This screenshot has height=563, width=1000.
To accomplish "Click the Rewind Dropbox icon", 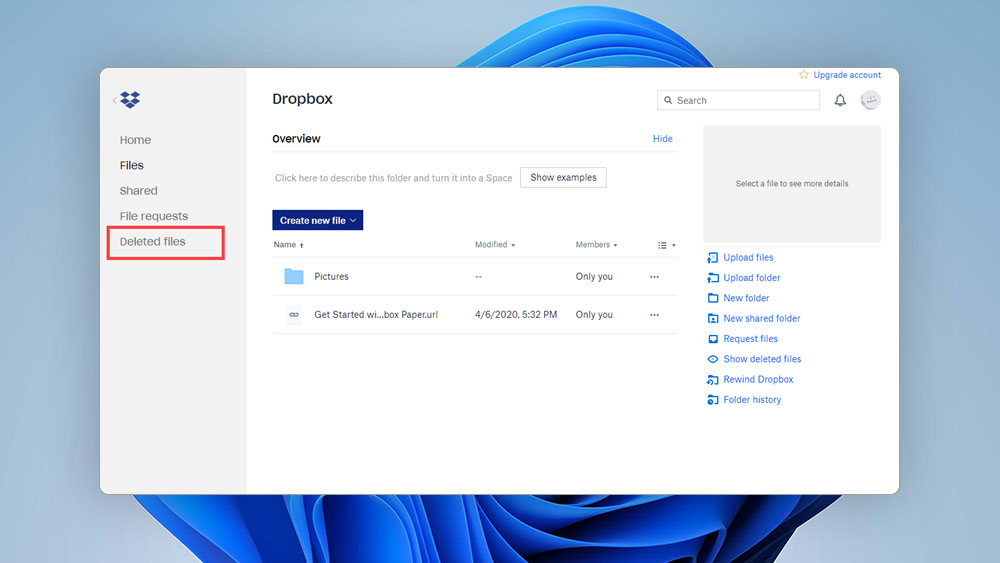I will (x=712, y=379).
